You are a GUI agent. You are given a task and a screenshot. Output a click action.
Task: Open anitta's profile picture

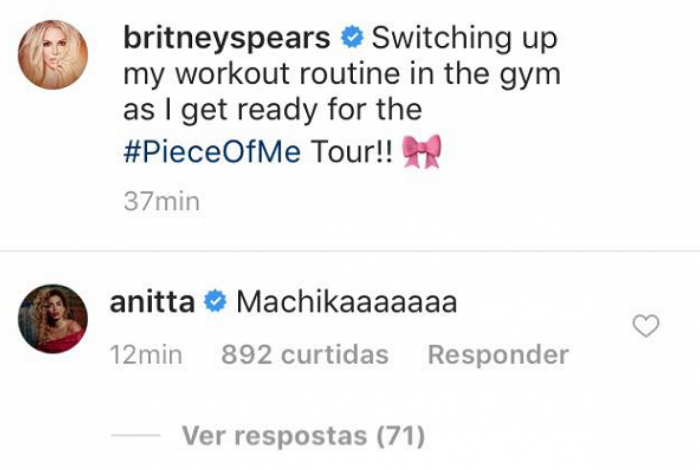[53, 323]
